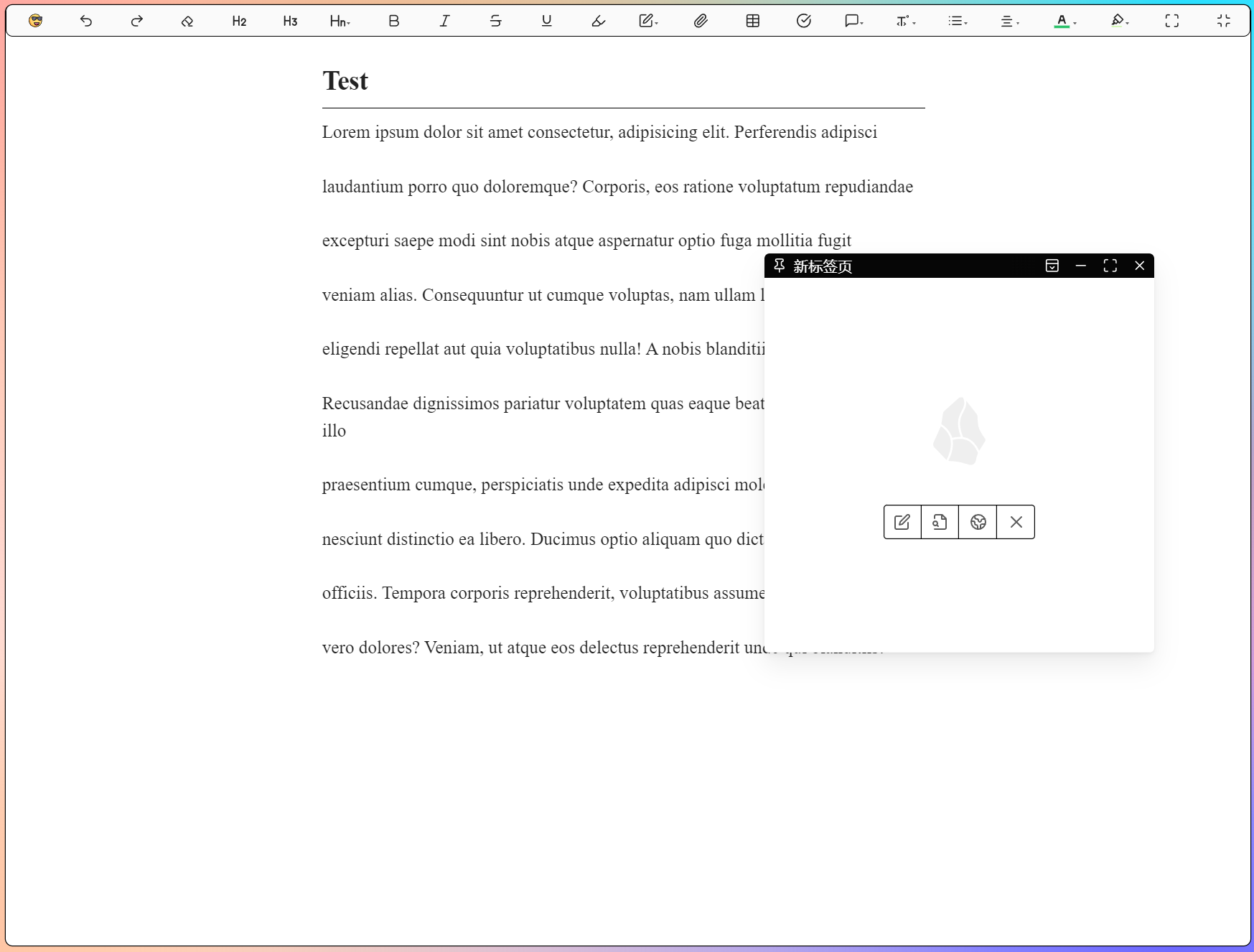1254x952 pixels.
Task: Click the redo arrow in the toolbar
Action: click(136, 21)
